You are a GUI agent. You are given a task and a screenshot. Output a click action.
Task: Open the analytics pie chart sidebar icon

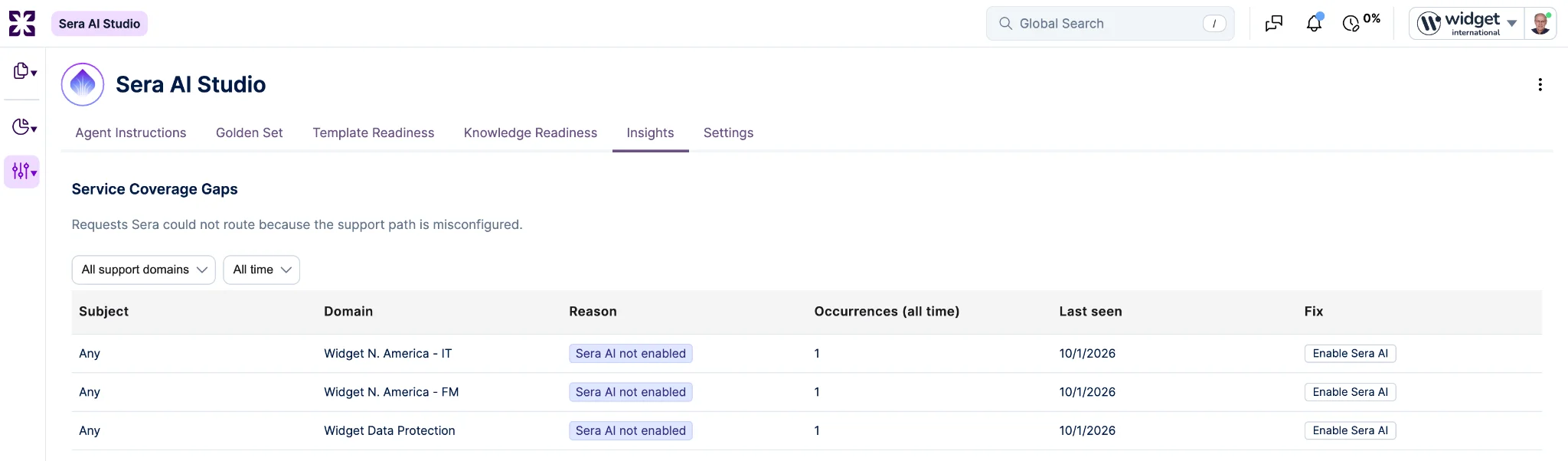coord(24,127)
